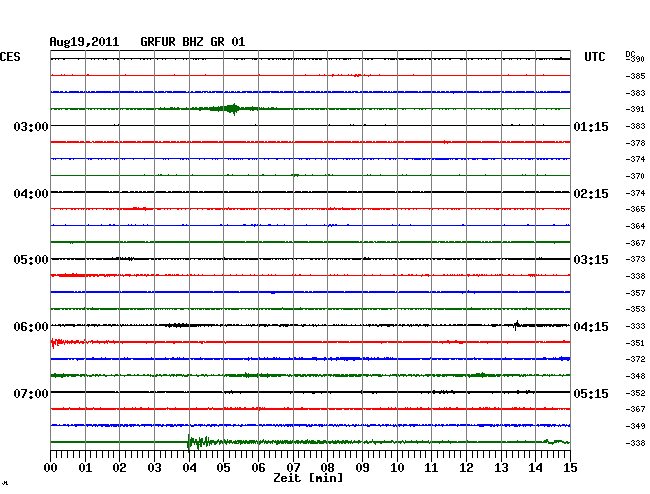Click the DC offset value -372

[635, 359]
